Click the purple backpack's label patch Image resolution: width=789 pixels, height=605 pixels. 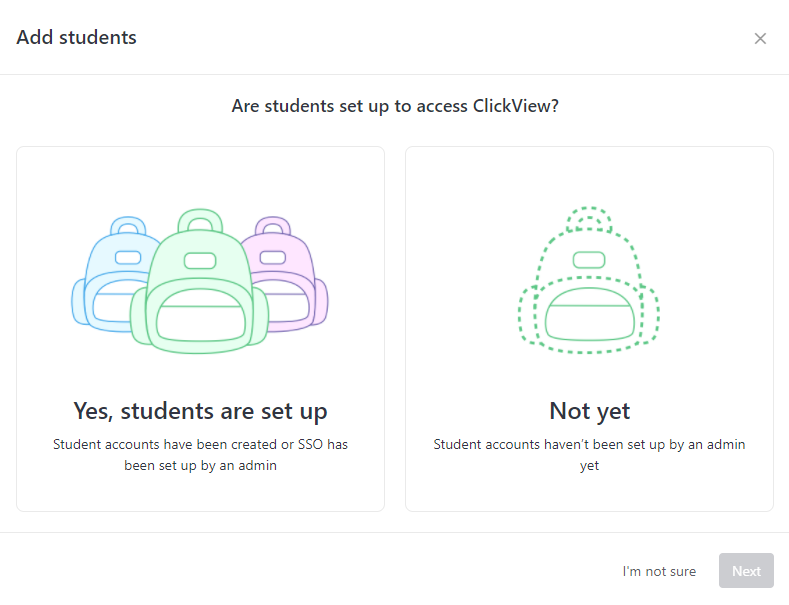pyautogui.click(x=273, y=257)
